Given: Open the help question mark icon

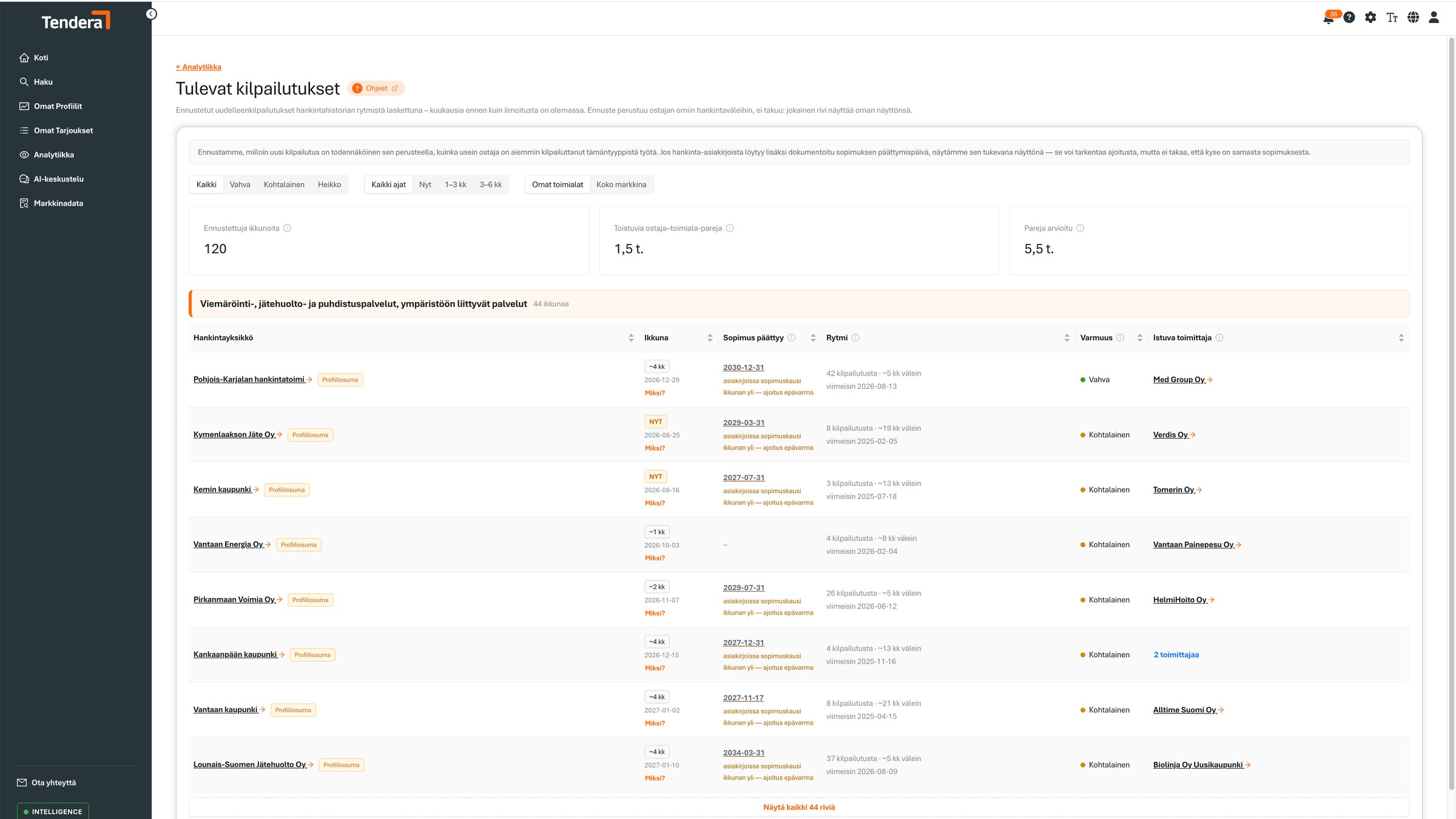Looking at the screenshot, I should 1349,18.
